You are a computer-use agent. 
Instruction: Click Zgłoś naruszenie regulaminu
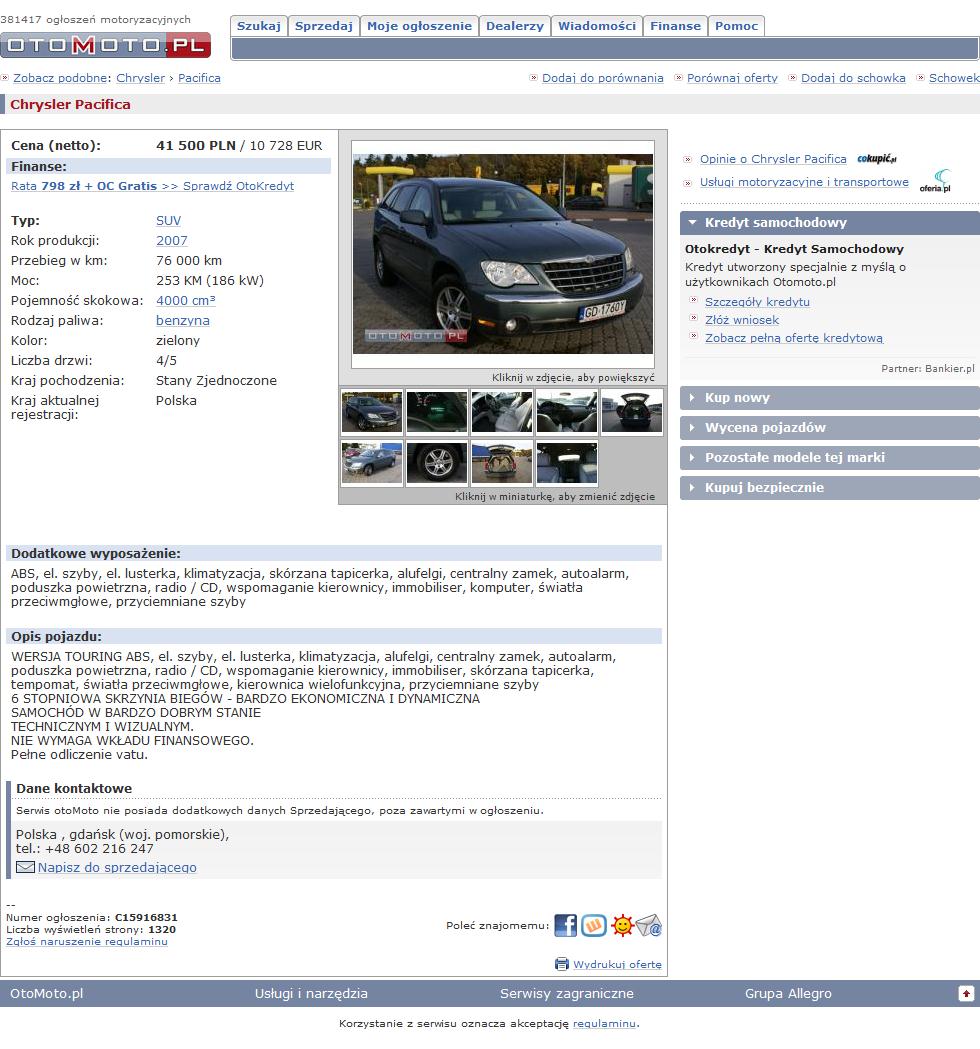(87, 942)
